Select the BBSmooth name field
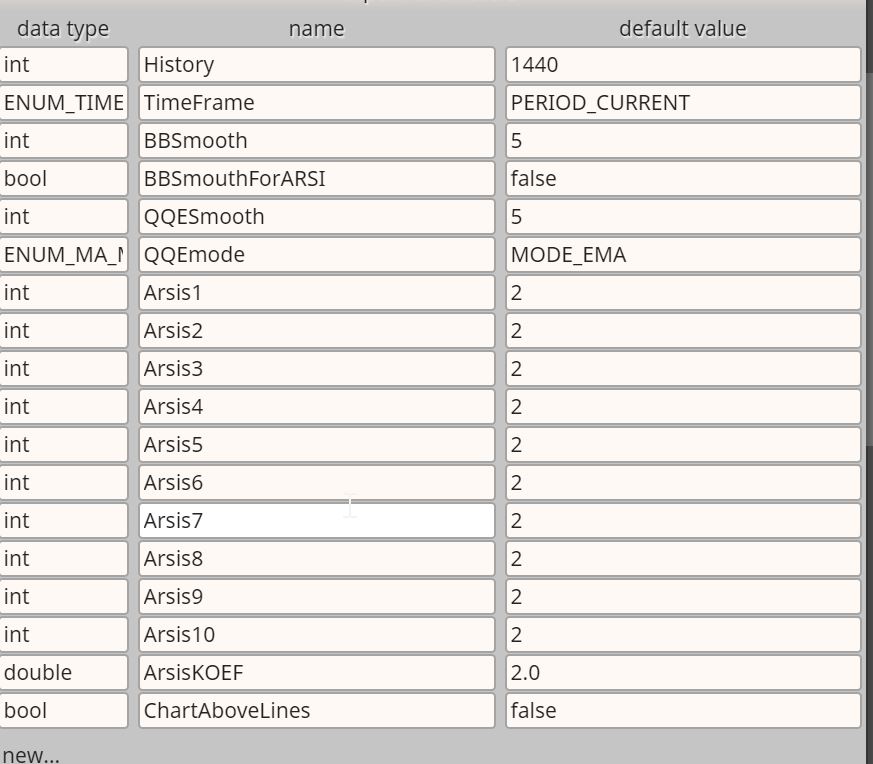873x764 pixels. tap(316, 140)
